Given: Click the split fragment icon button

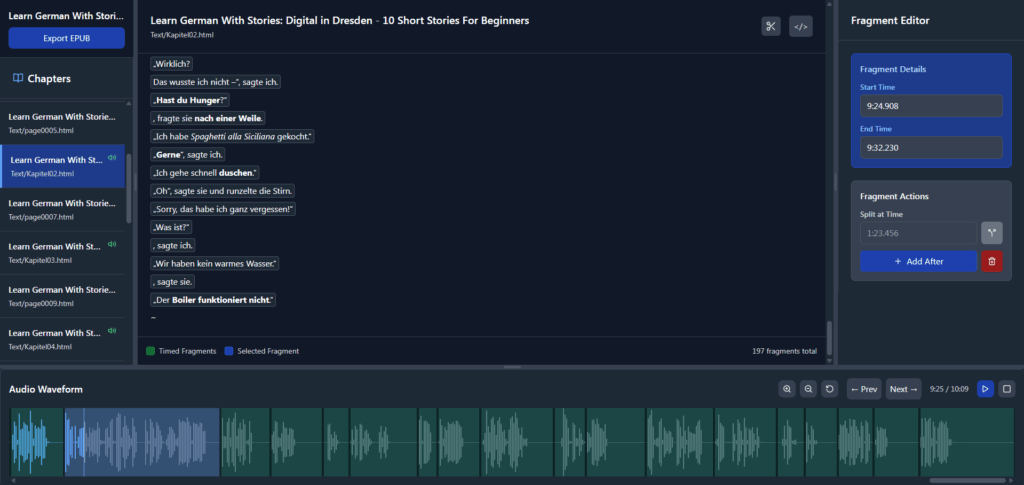Looking at the screenshot, I should [x=991, y=232].
